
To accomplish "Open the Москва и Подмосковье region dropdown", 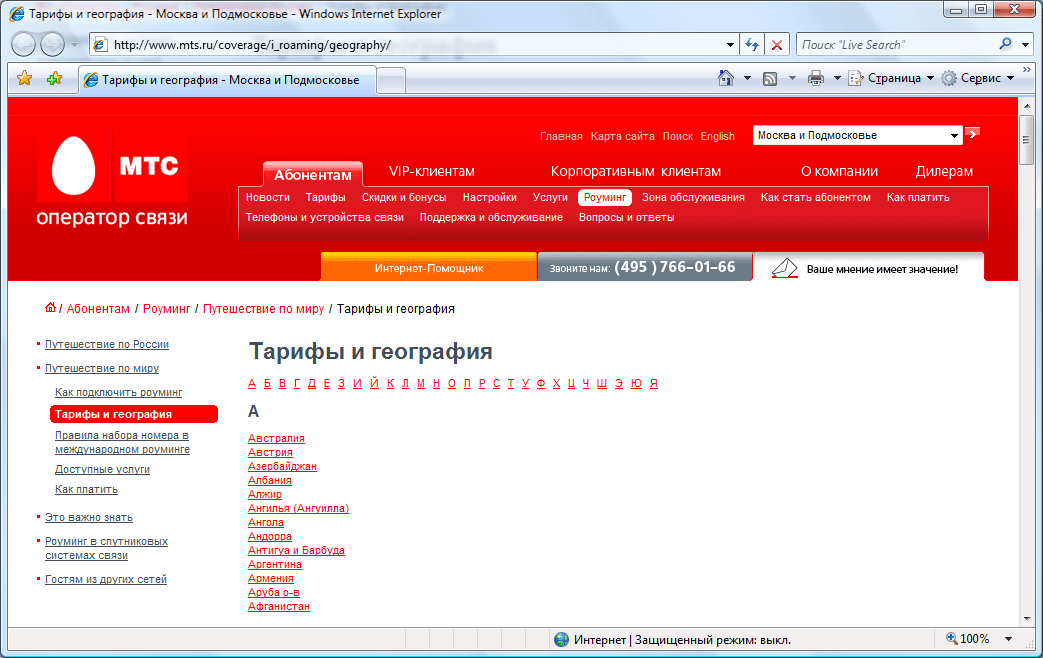I will (954, 136).
